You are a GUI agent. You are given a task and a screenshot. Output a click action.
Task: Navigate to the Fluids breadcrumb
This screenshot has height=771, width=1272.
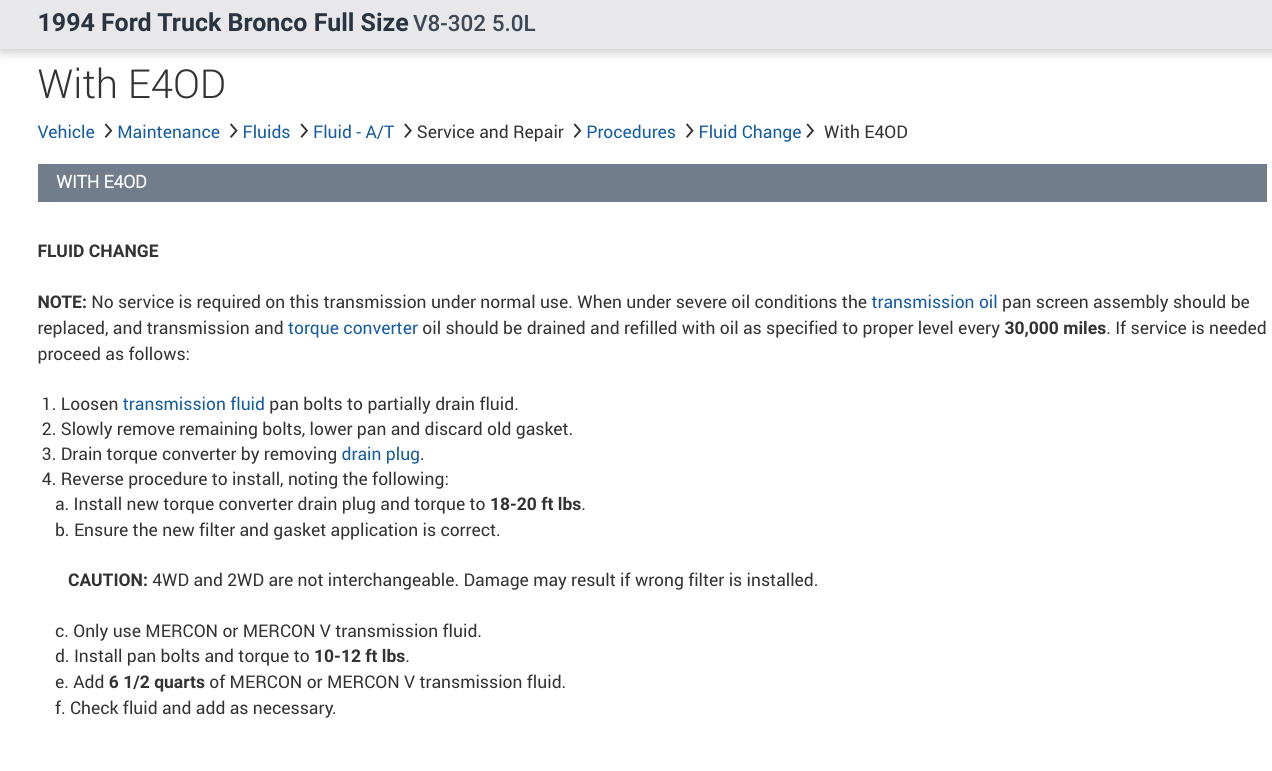(266, 132)
